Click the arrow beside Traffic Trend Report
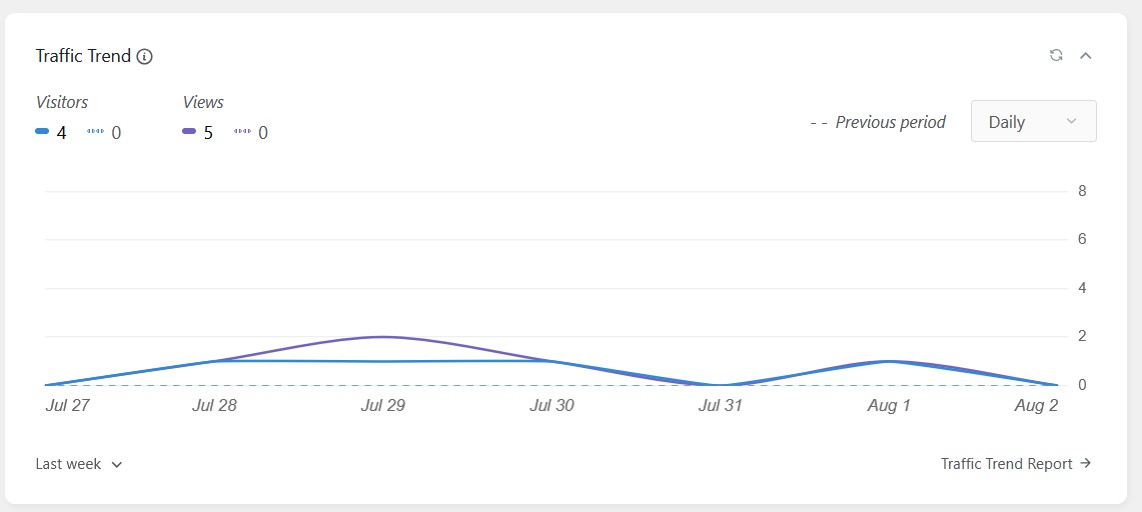The width and height of the screenshot is (1142, 512). click(1085, 463)
